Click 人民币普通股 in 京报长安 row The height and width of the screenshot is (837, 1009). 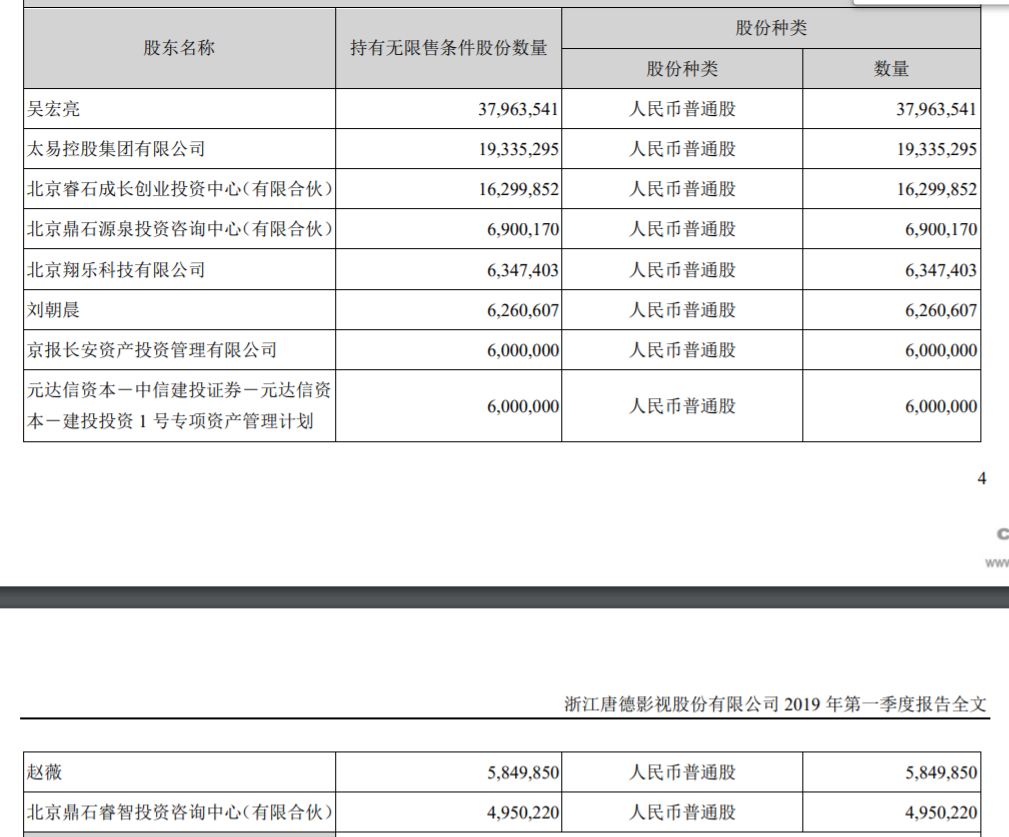coord(682,350)
